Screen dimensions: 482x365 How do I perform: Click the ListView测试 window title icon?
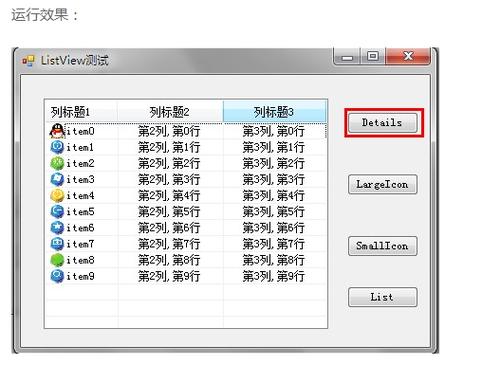pyautogui.click(x=28, y=61)
